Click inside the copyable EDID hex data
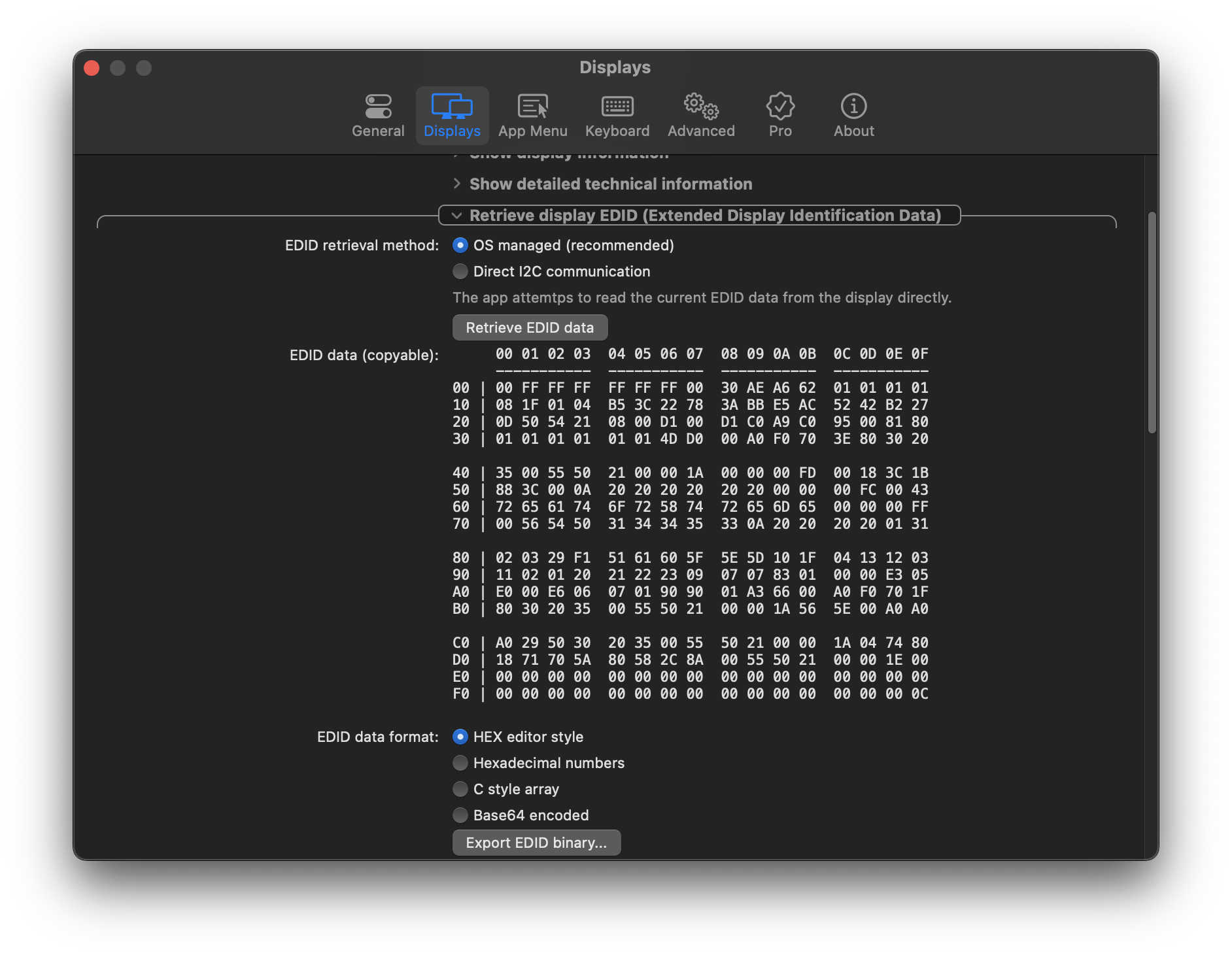This screenshot has width=1232, height=957. [693, 523]
